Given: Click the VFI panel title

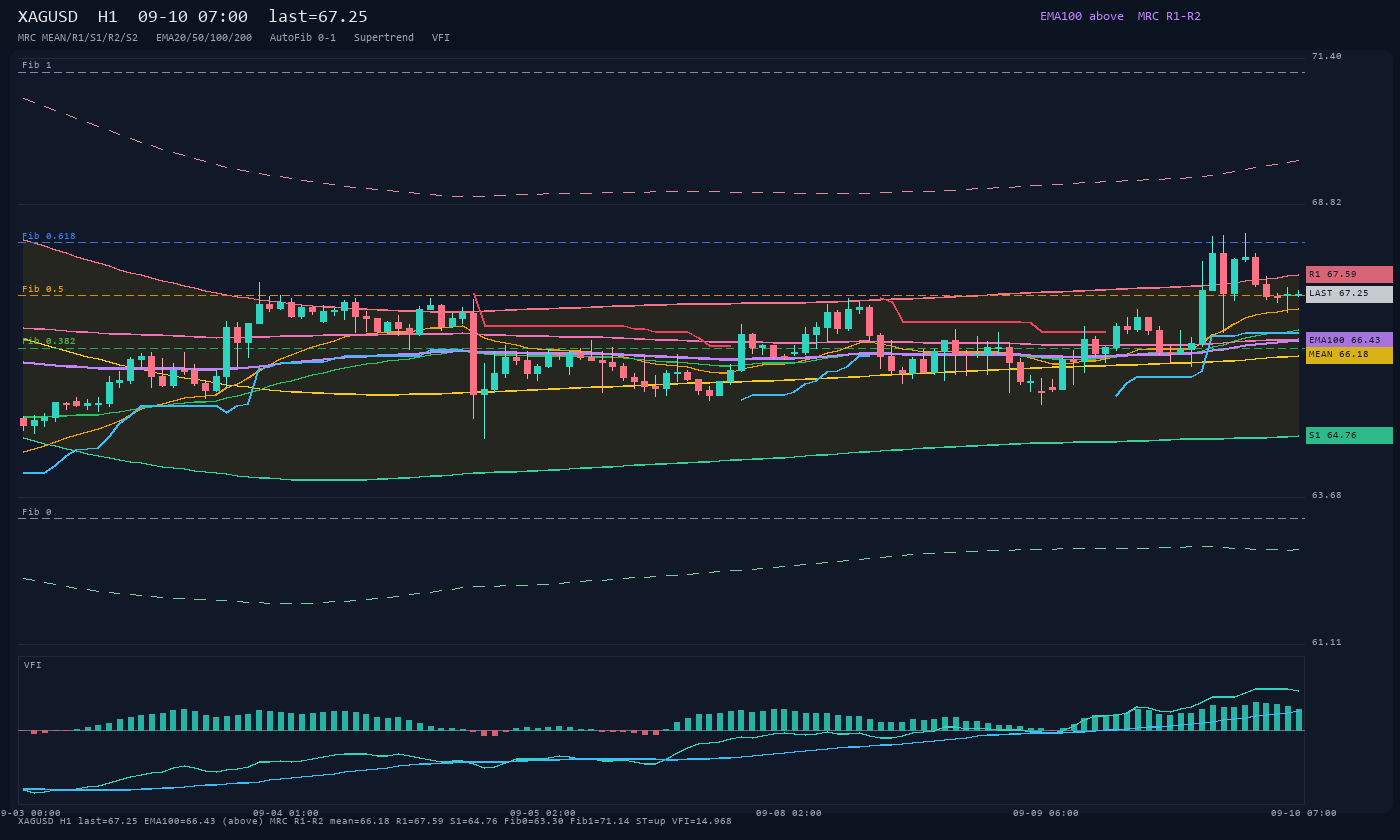Looking at the screenshot, I should 33,665.
